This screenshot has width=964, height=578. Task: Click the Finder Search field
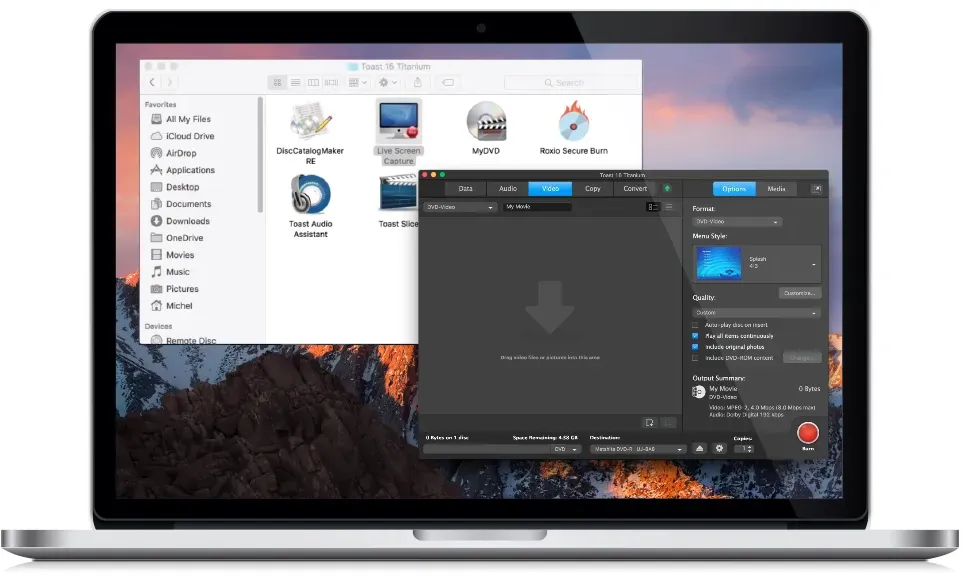click(571, 82)
